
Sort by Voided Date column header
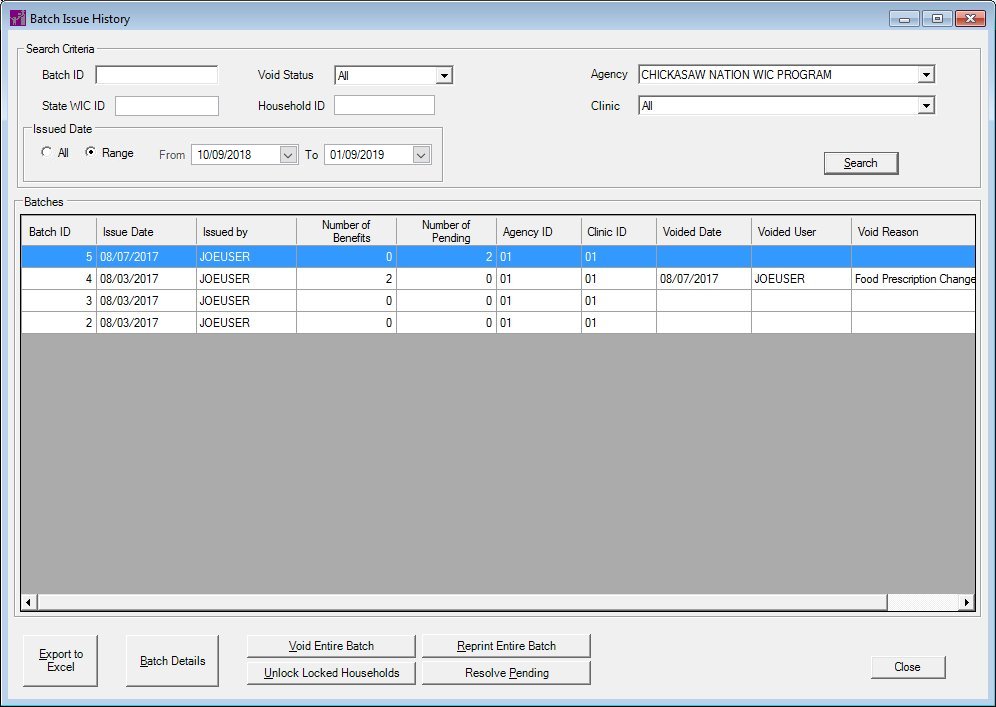click(x=704, y=231)
